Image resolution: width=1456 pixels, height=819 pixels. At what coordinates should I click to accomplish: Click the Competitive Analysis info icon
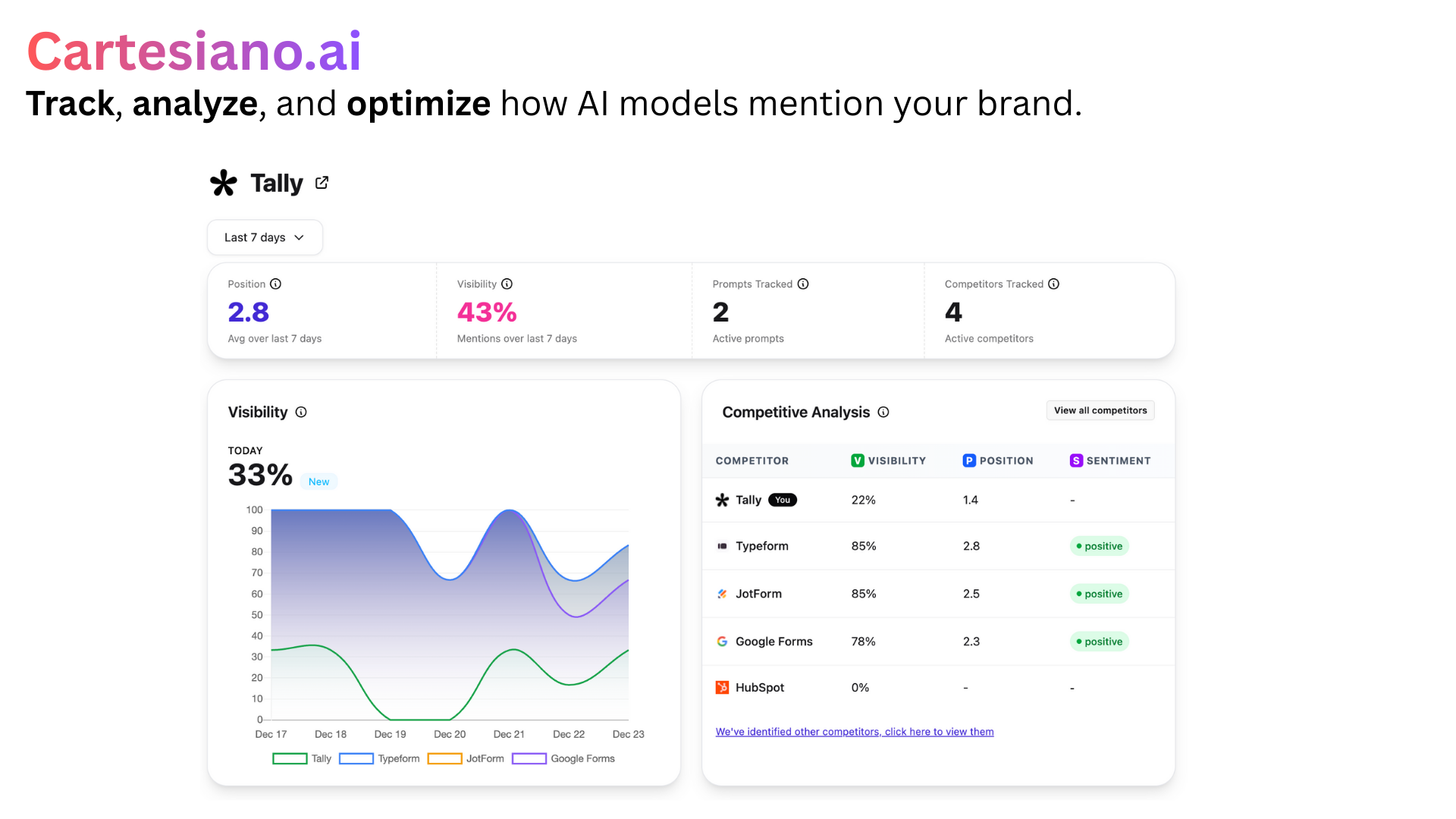(883, 412)
